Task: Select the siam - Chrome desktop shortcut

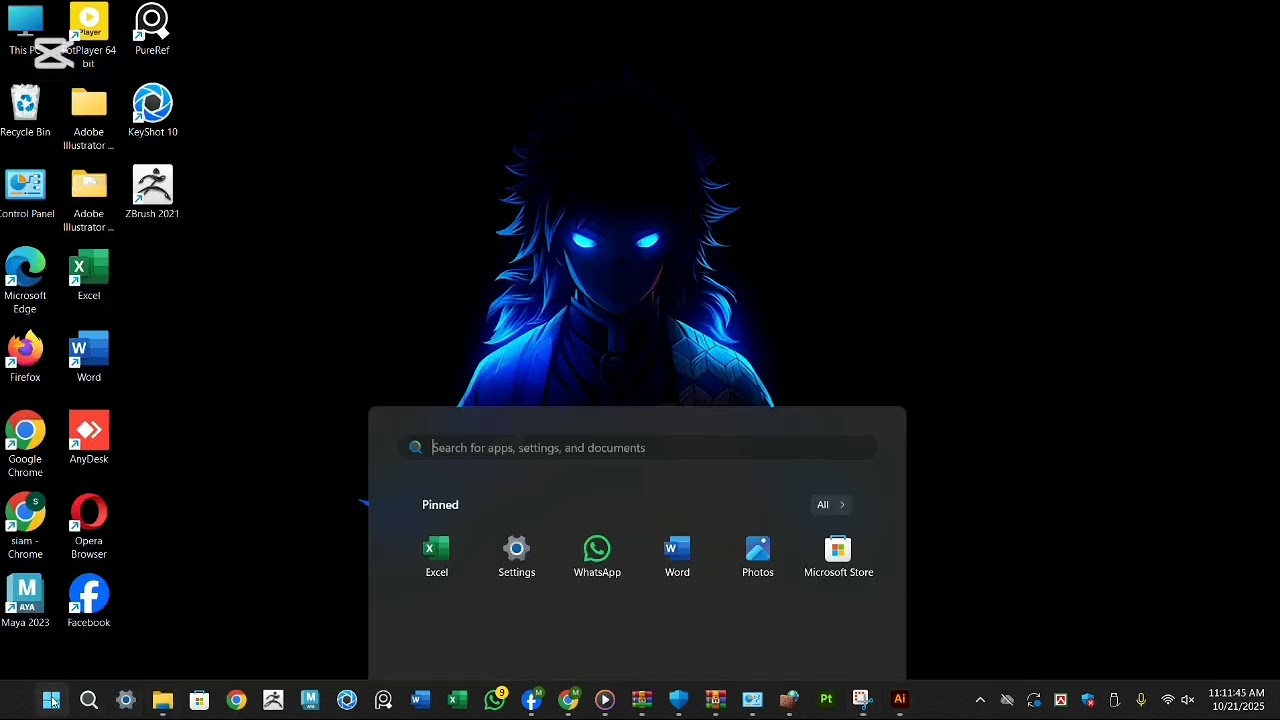Action: [25, 527]
